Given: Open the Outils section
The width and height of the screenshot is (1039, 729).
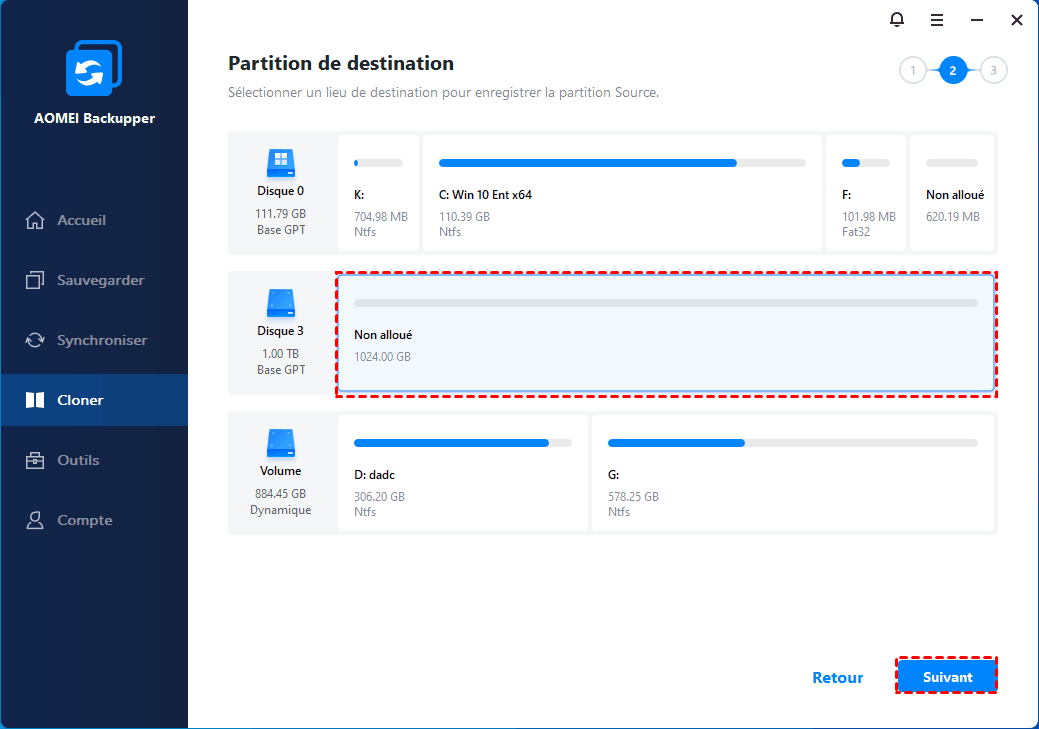Looking at the screenshot, I should [x=94, y=460].
